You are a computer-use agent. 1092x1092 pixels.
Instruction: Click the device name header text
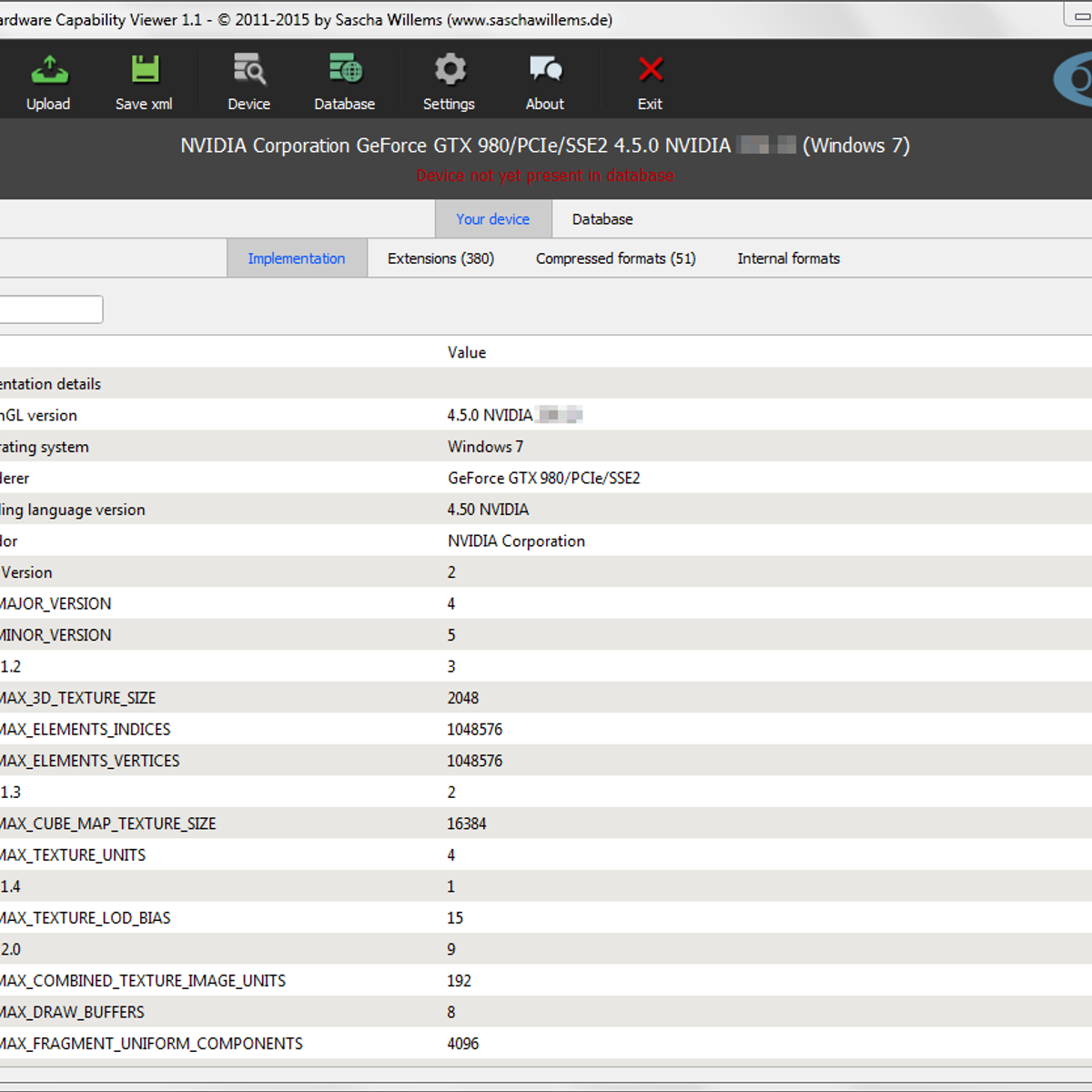click(x=545, y=146)
